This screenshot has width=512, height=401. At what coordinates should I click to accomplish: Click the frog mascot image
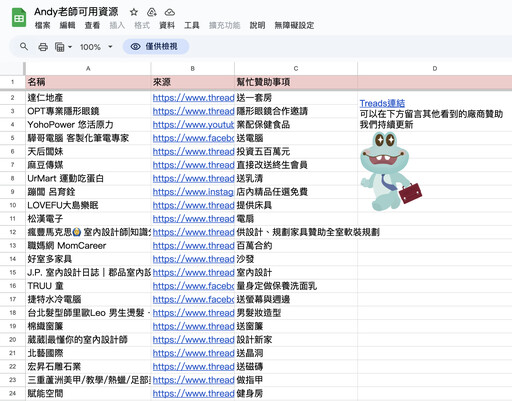(x=390, y=171)
